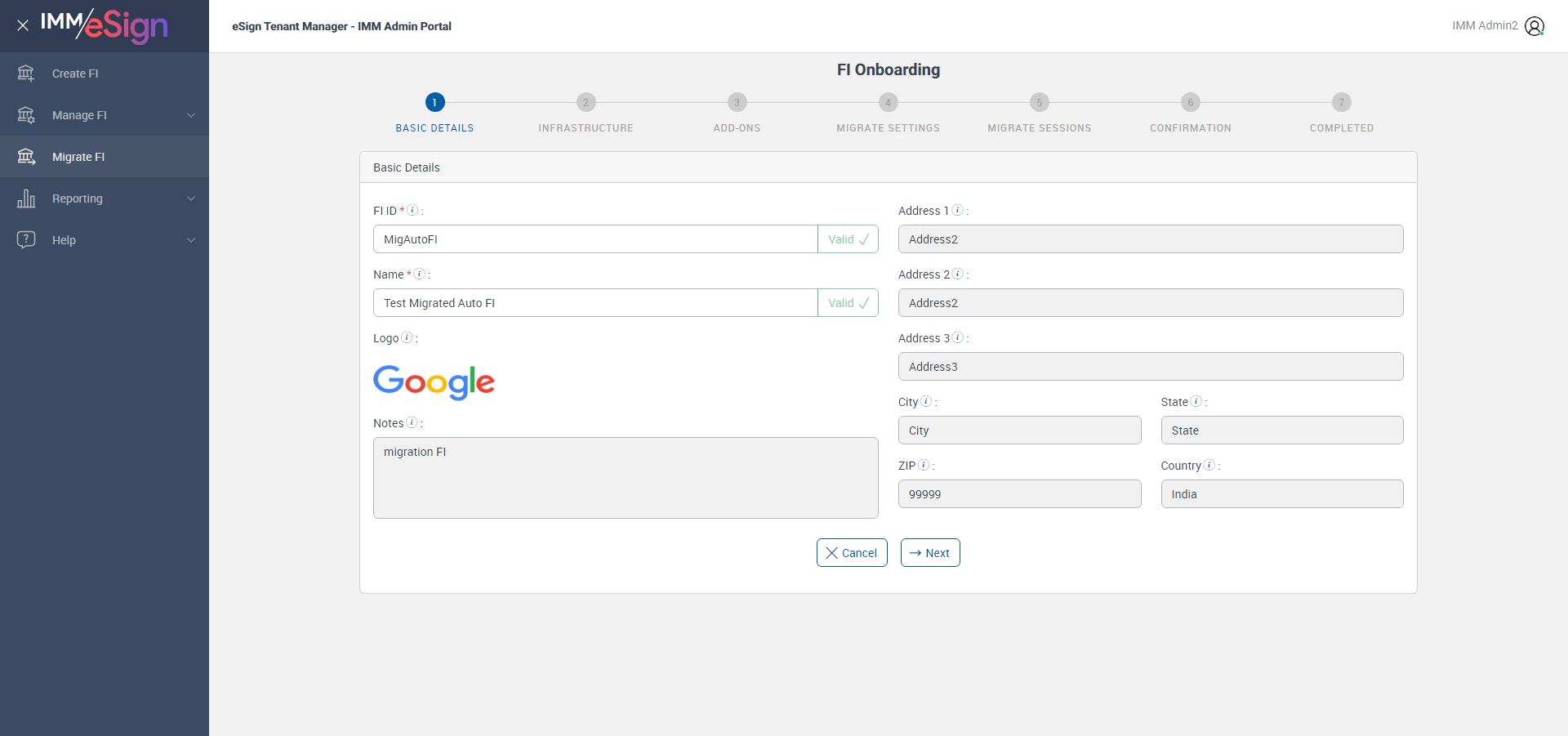Expand the Reporting menu chevron

click(191, 198)
